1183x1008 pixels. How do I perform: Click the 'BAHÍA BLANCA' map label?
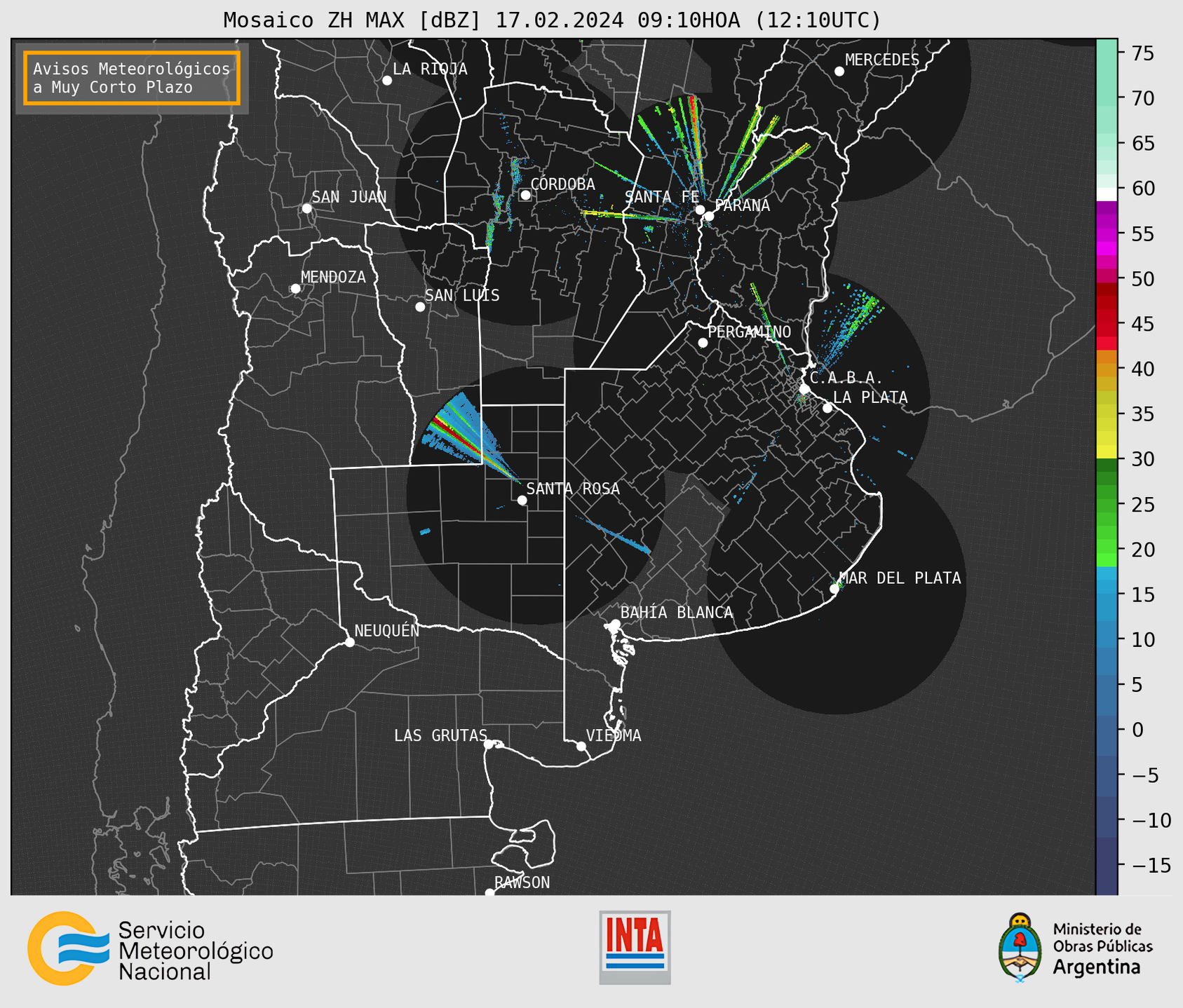(677, 613)
